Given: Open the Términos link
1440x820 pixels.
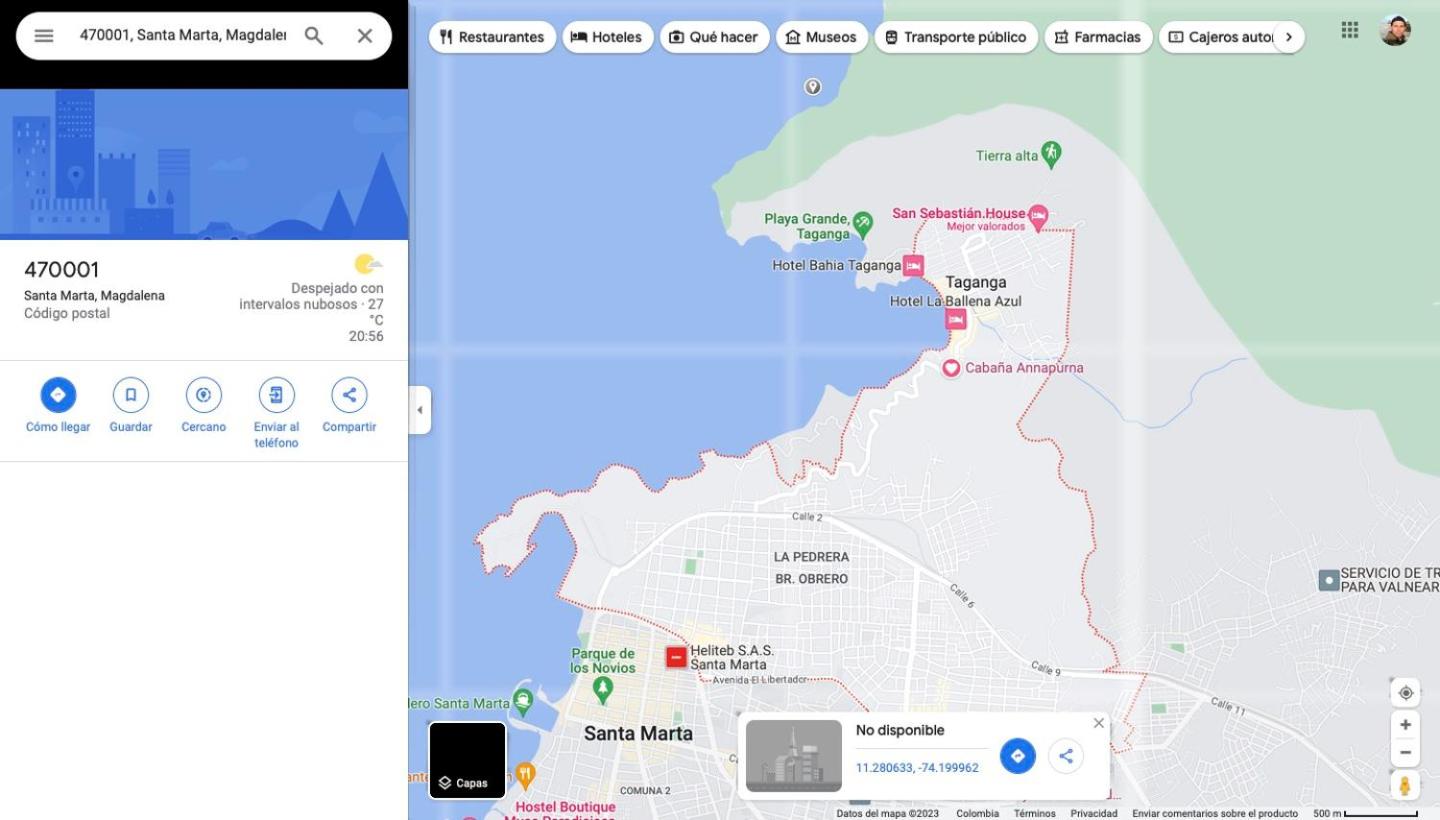Looking at the screenshot, I should (x=1035, y=813).
